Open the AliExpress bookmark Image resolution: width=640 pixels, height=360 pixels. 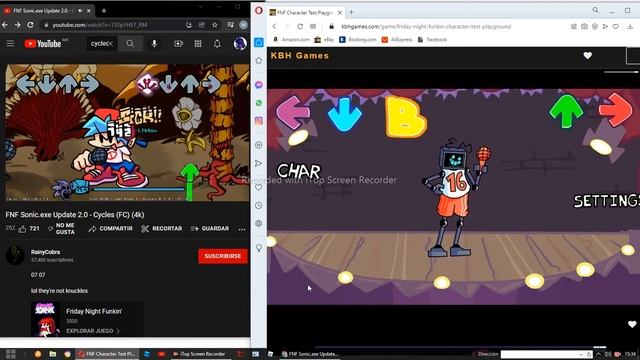pyautogui.click(x=397, y=40)
